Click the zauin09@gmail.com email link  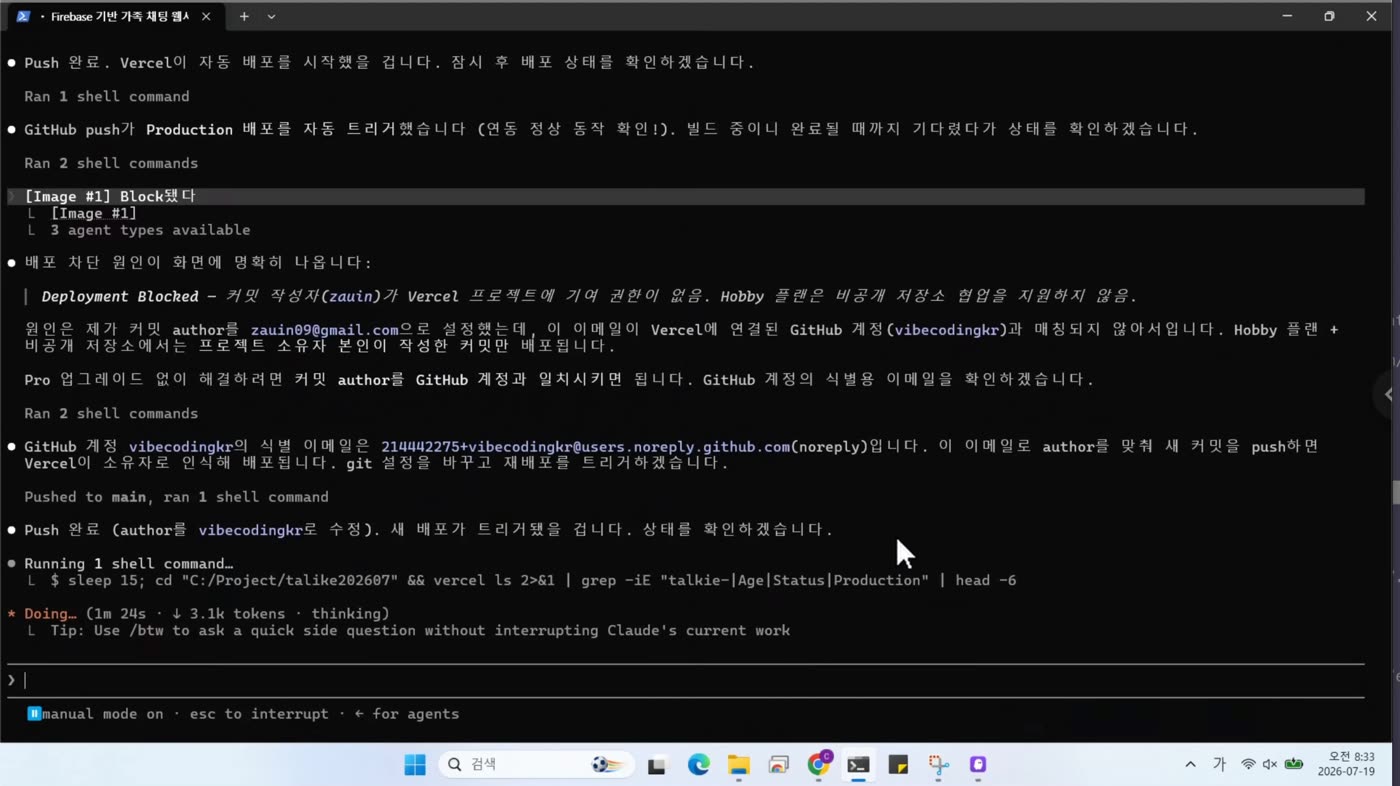tap(324, 329)
